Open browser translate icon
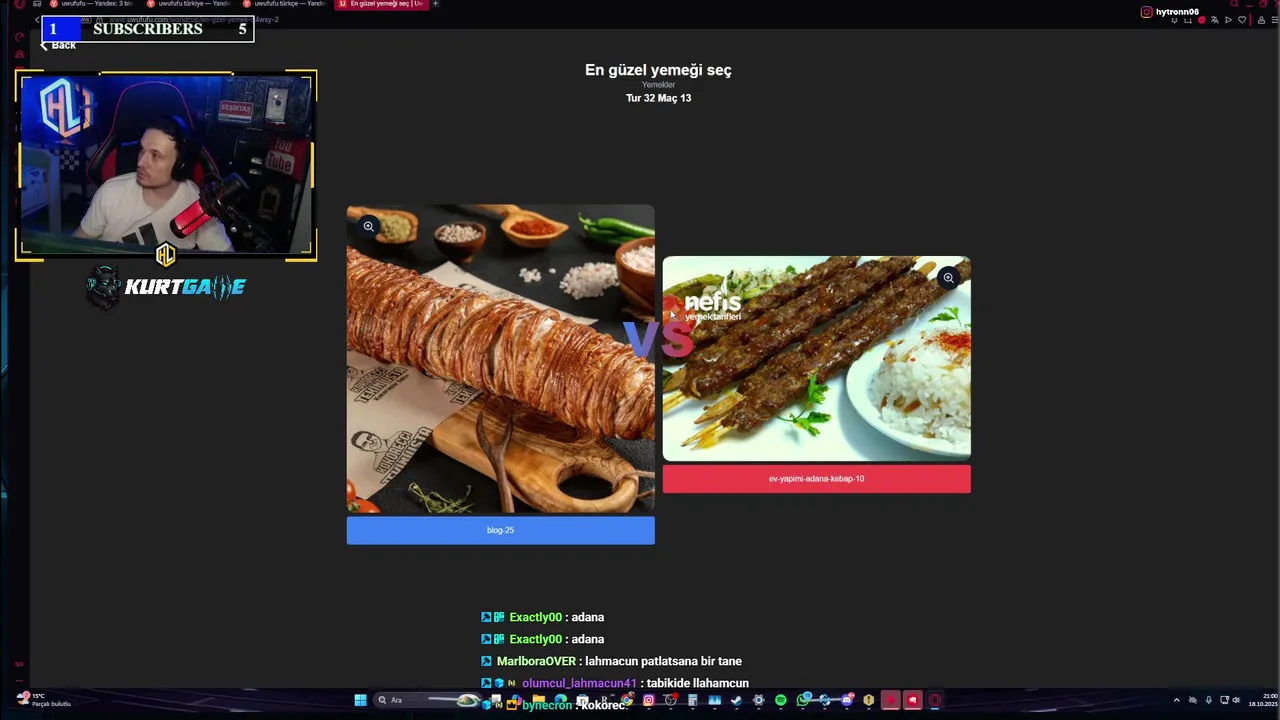 tap(1215, 20)
